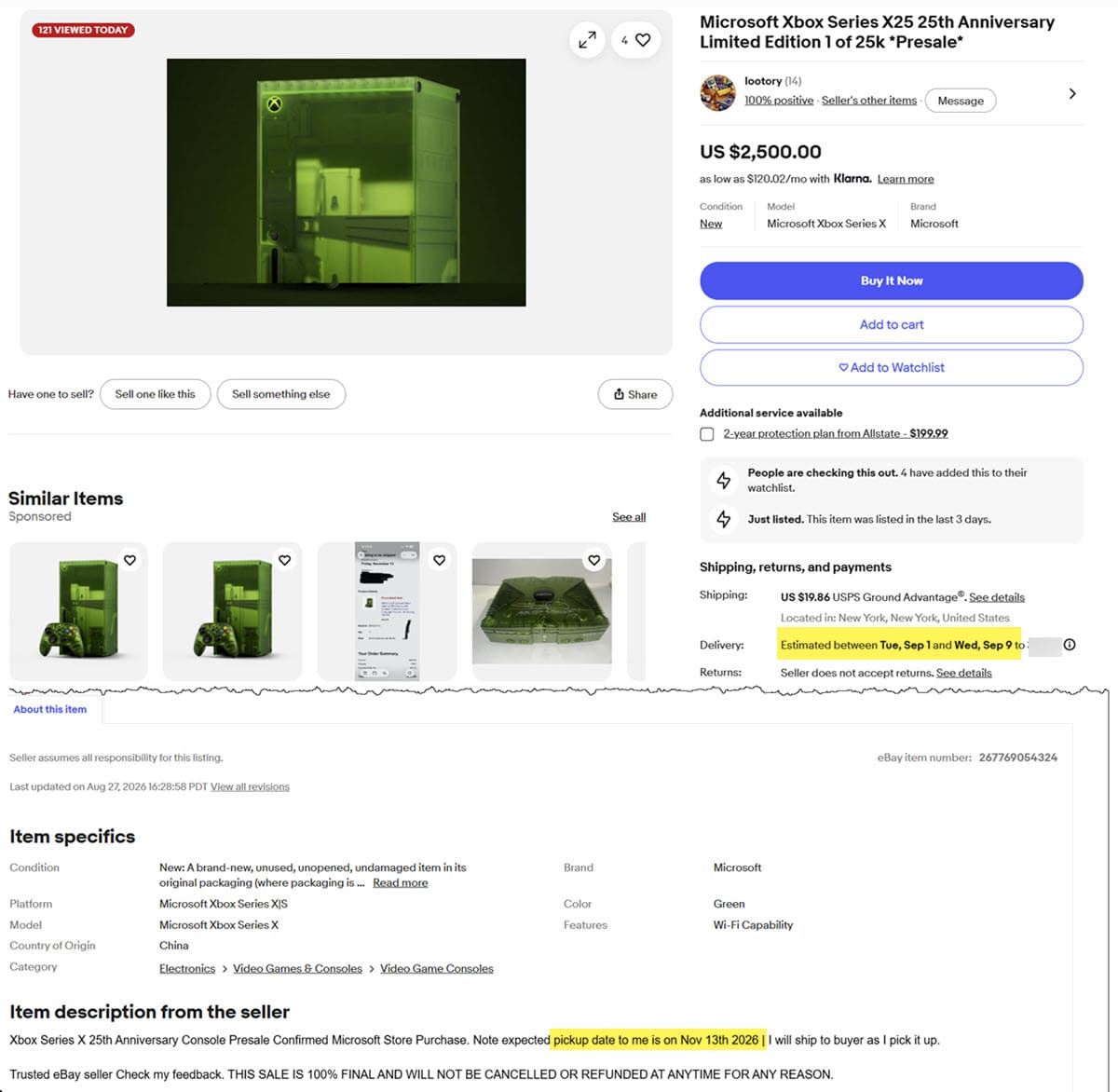Expand the product image to fullscreen
The image size is (1118, 1092).
click(587, 40)
